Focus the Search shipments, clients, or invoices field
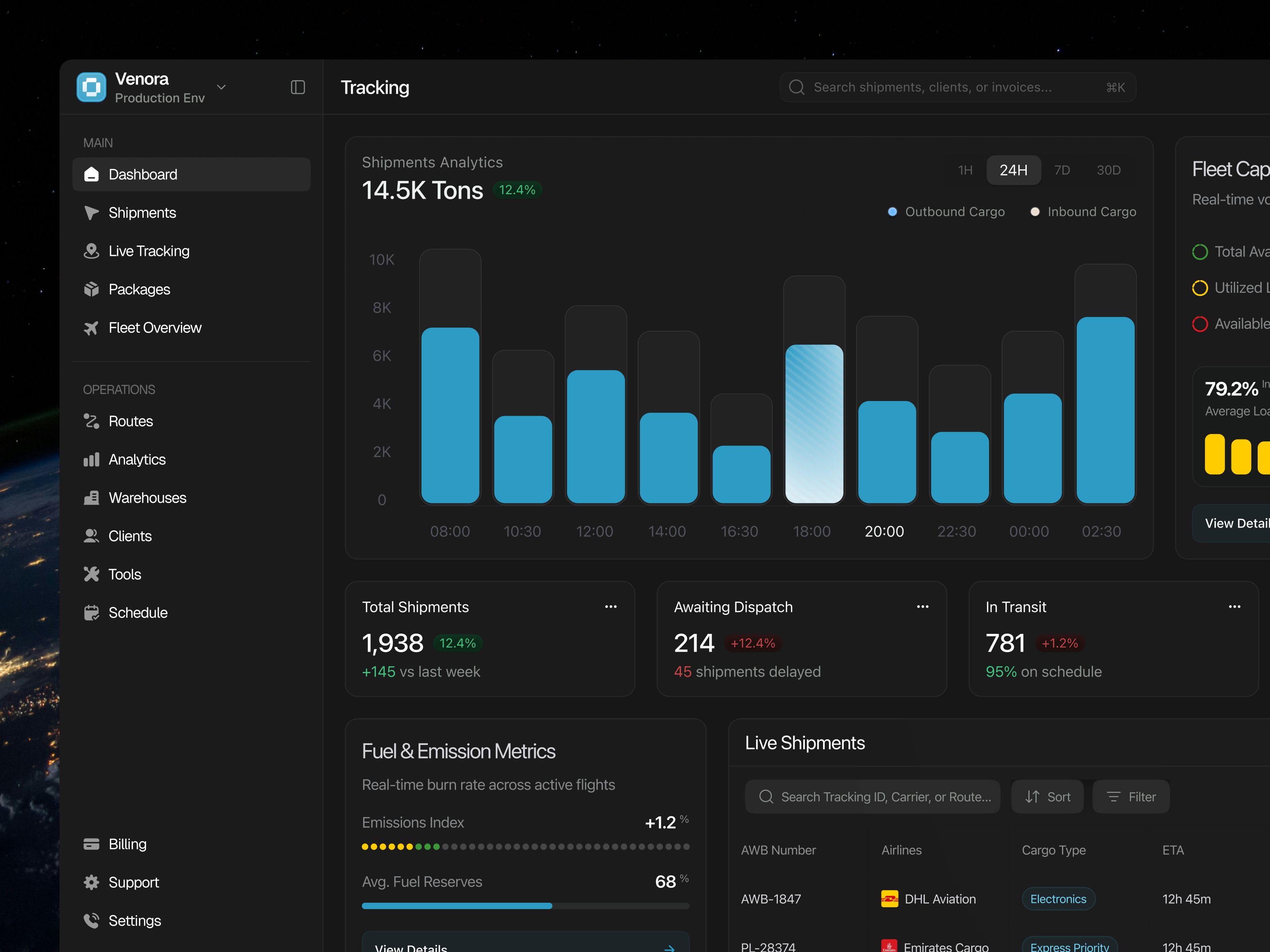Screen dimensions: 1270x952 click(958, 87)
